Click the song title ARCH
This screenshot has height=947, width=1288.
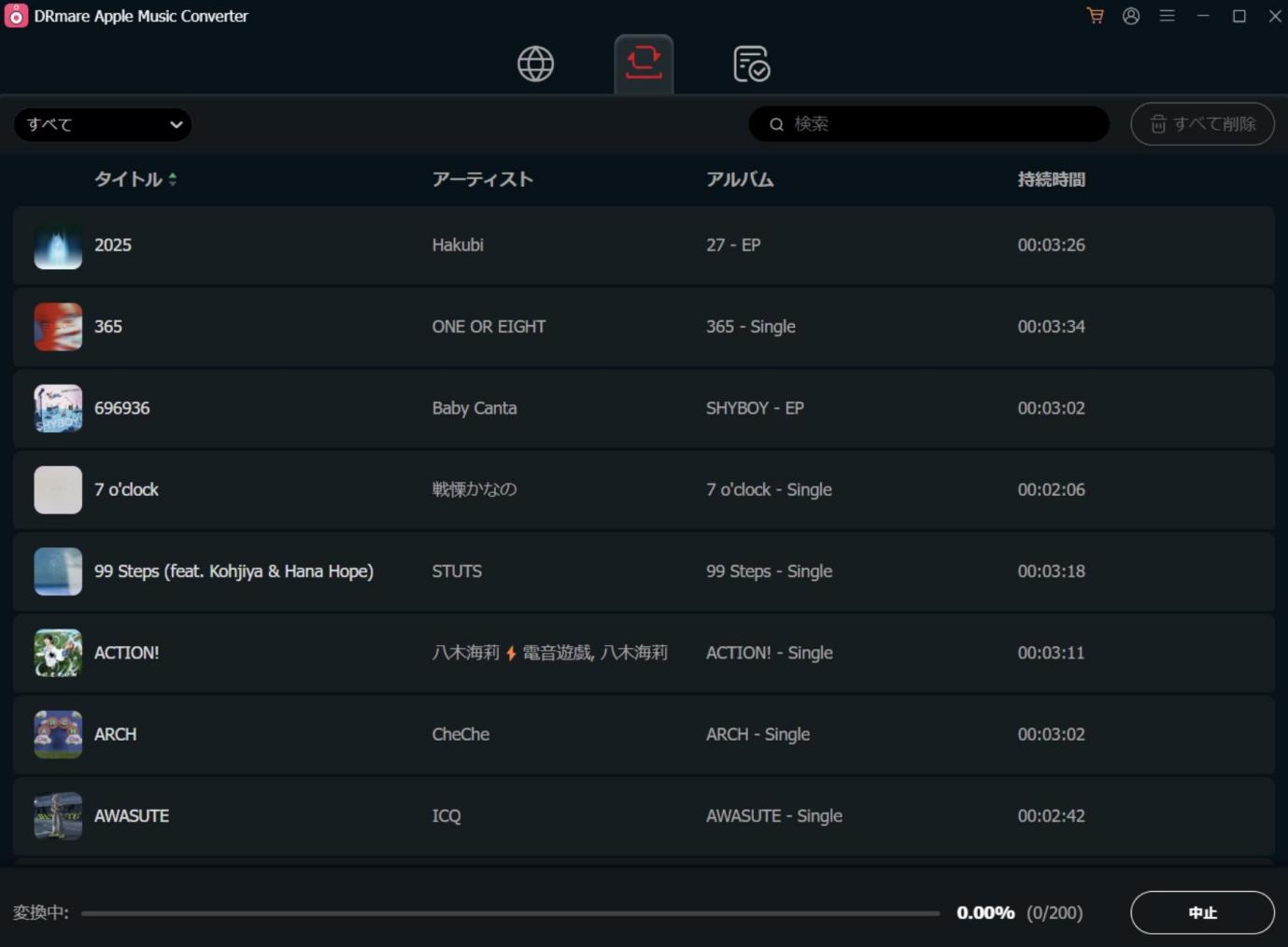point(116,734)
